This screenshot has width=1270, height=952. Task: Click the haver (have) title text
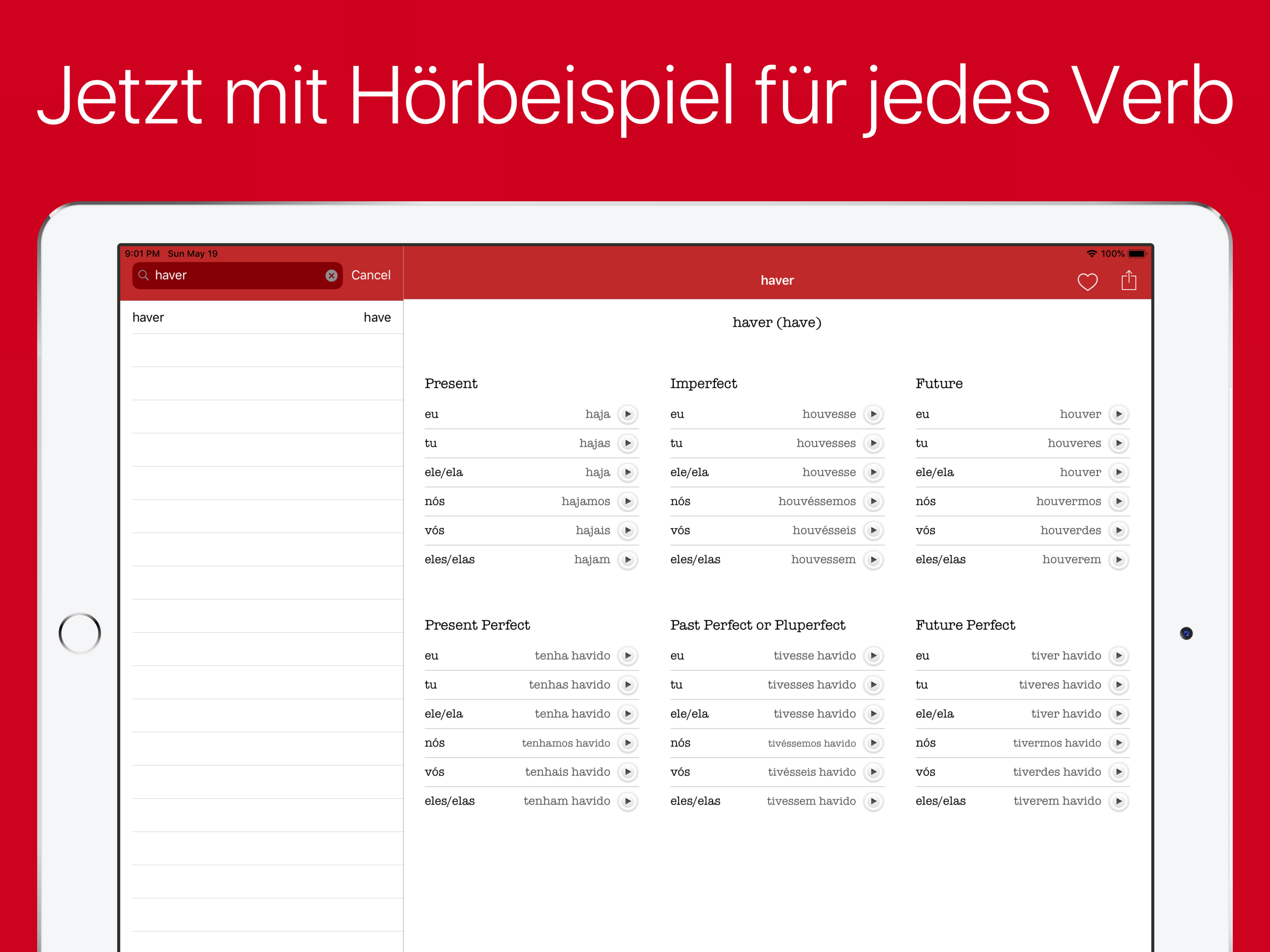coord(777,323)
